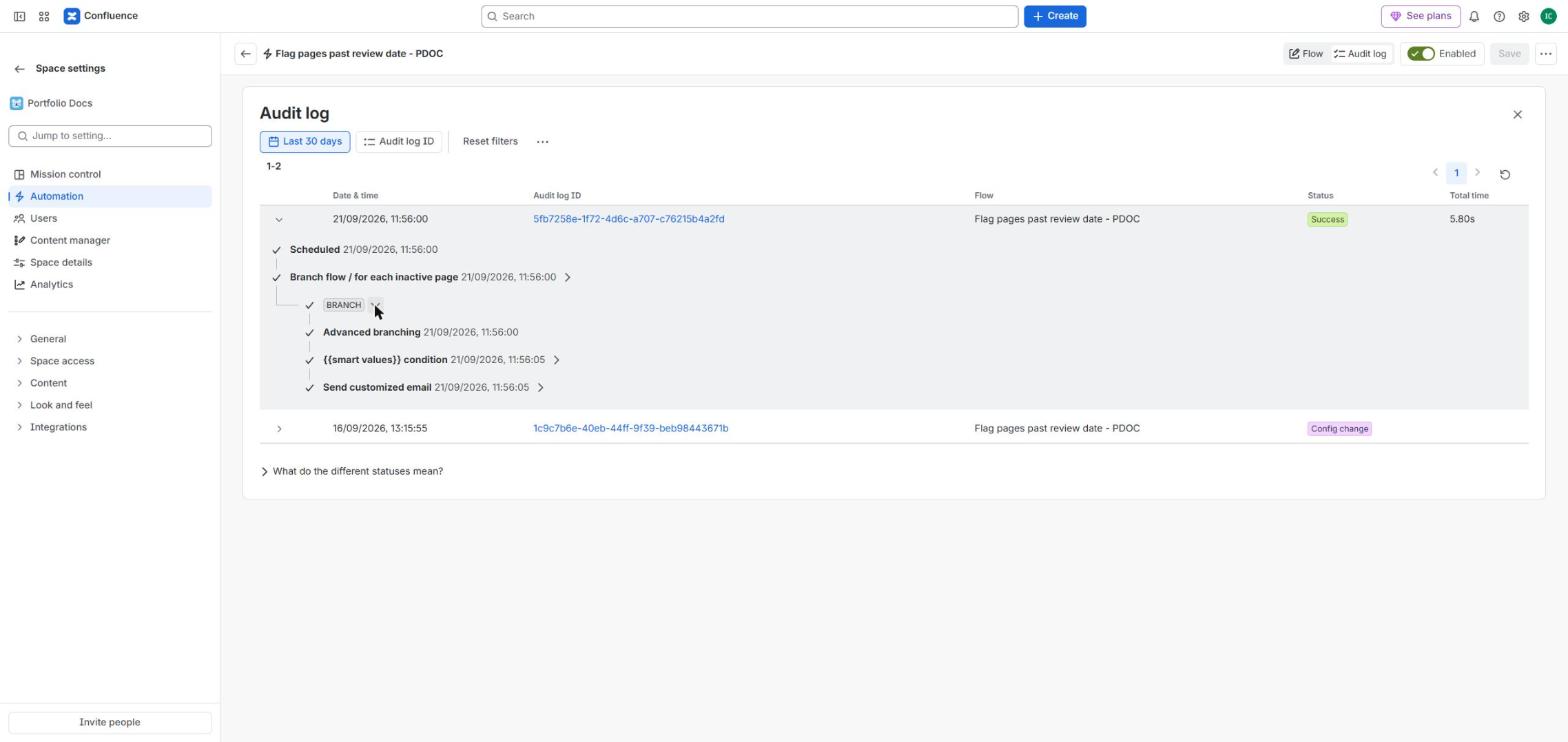Click the 5.80s total time value
This screenshot has width=1568, height=742.
1462,219
